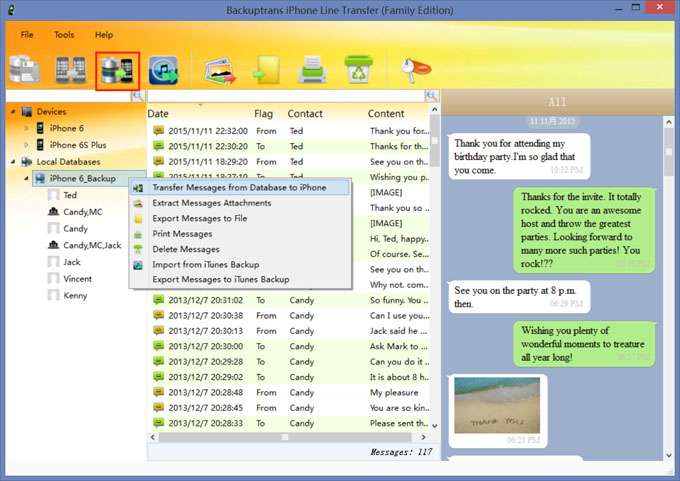
Task: Click the transfer database to iPhone icon
Action: pyautogui.click(x=117, y=71)
